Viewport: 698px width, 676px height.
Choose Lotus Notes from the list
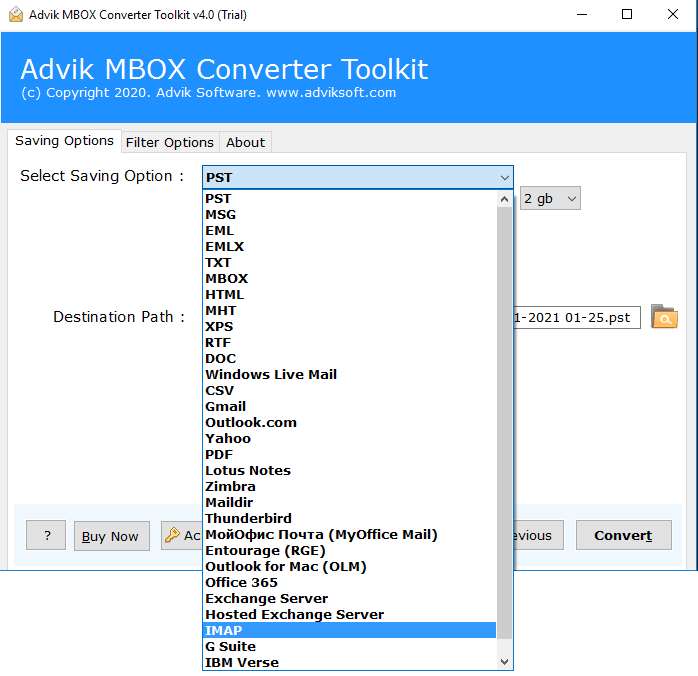(x=349, y=471)
